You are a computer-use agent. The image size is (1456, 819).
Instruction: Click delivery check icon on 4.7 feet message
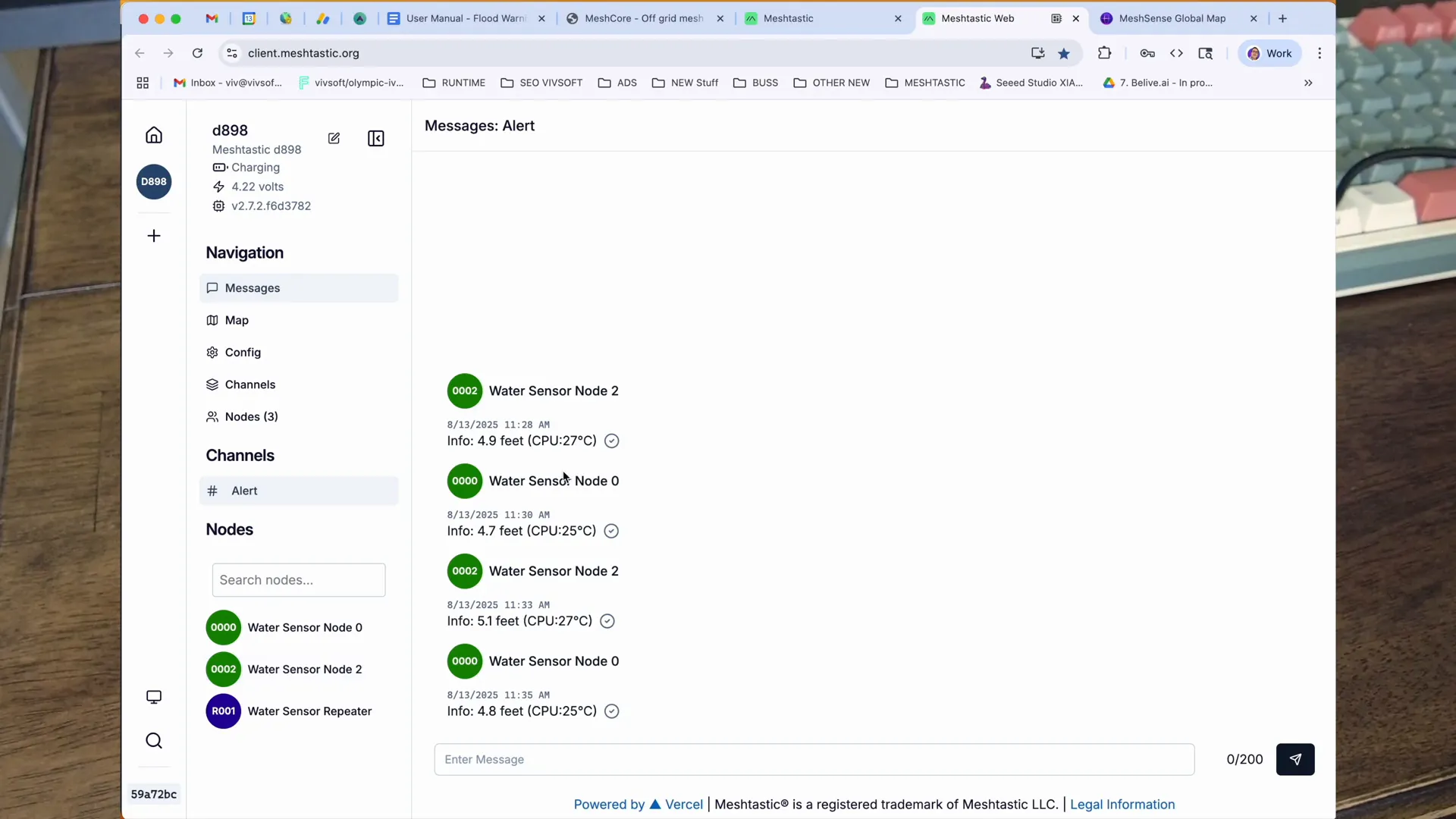point(611,531)
